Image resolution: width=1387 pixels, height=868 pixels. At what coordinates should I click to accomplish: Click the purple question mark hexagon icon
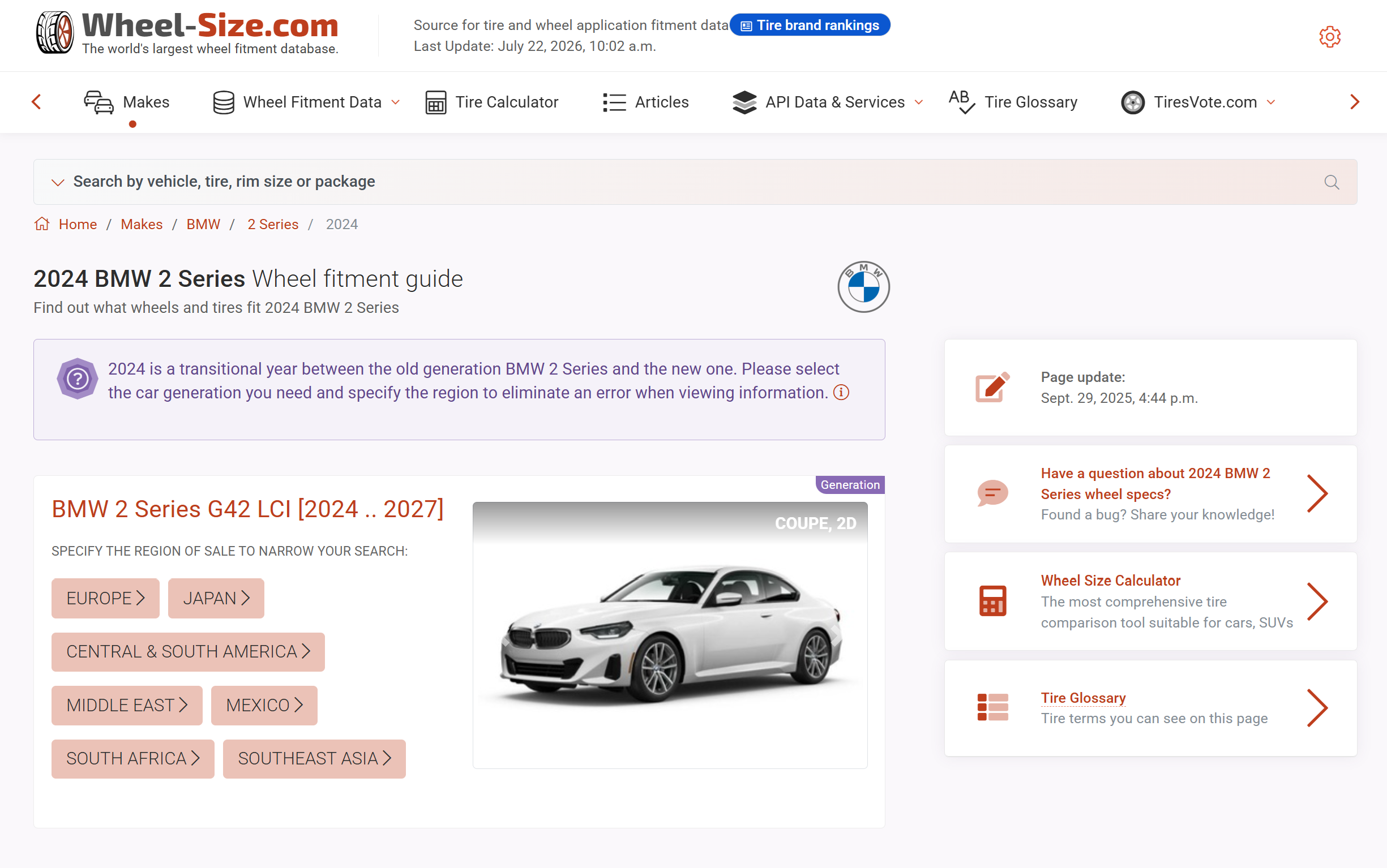click(78, 379)
